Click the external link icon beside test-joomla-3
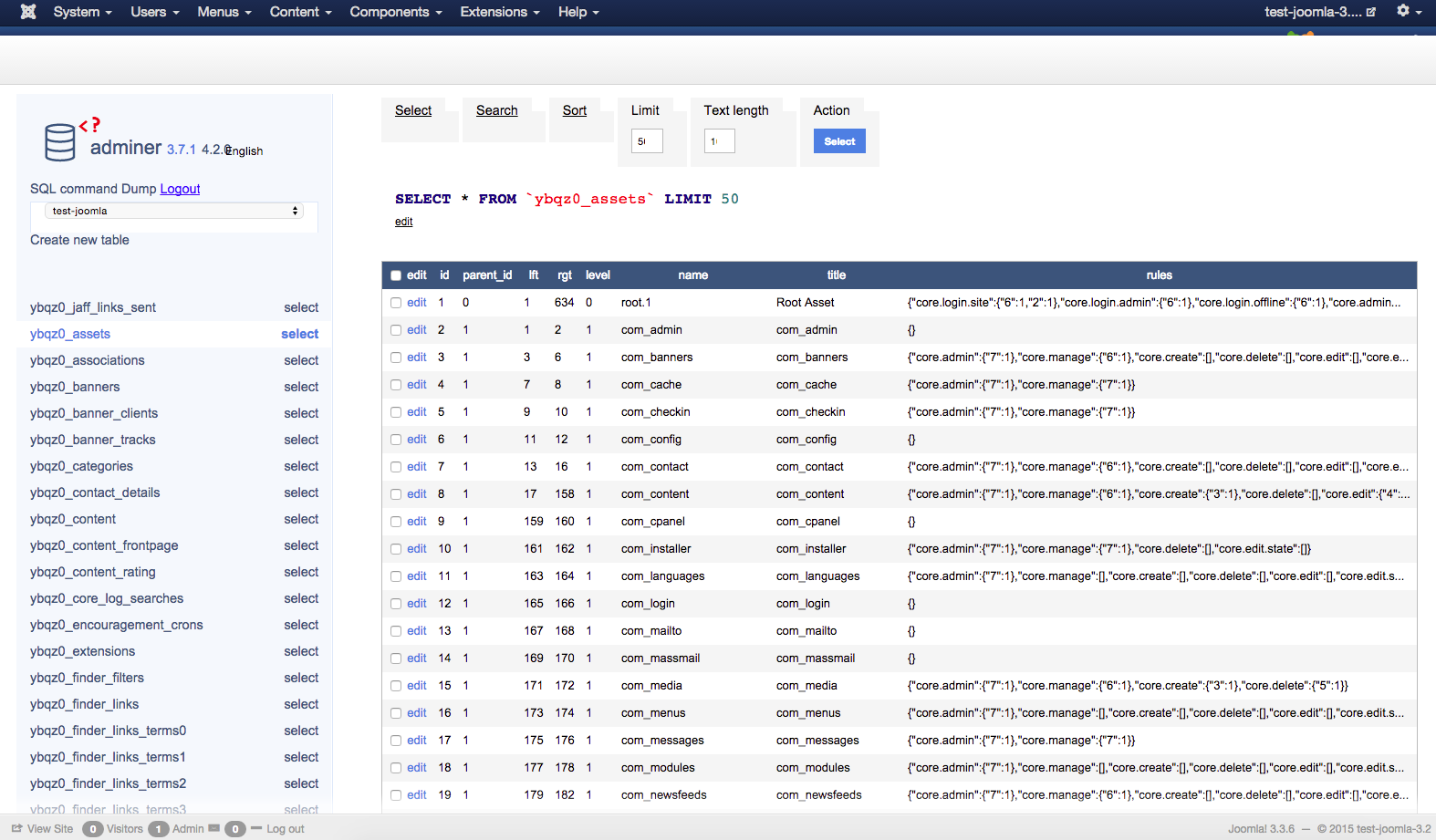The image size is (1436, 840). coord(1370,12)
